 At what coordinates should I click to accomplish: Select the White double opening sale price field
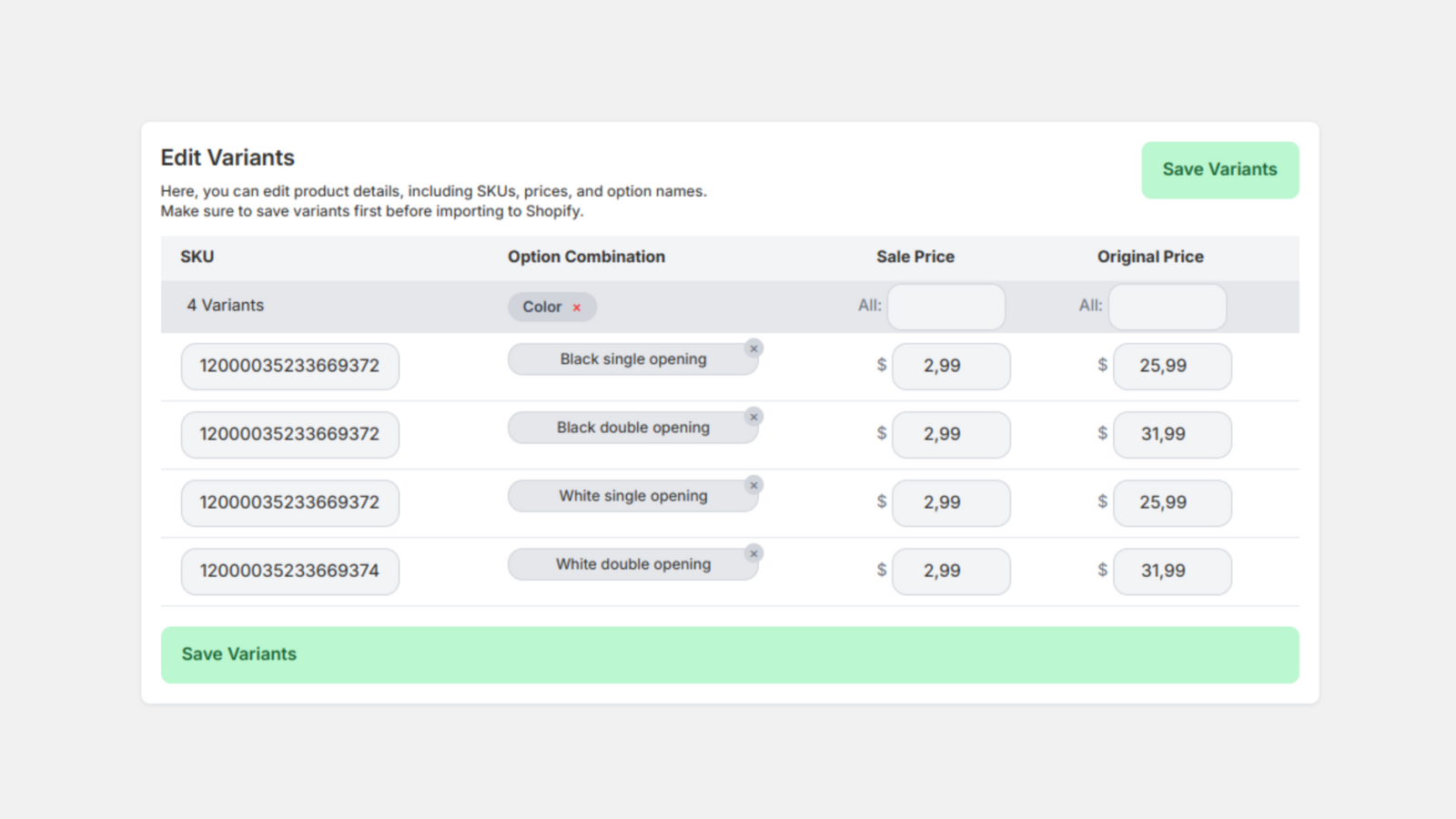click(x=950, y=571)
